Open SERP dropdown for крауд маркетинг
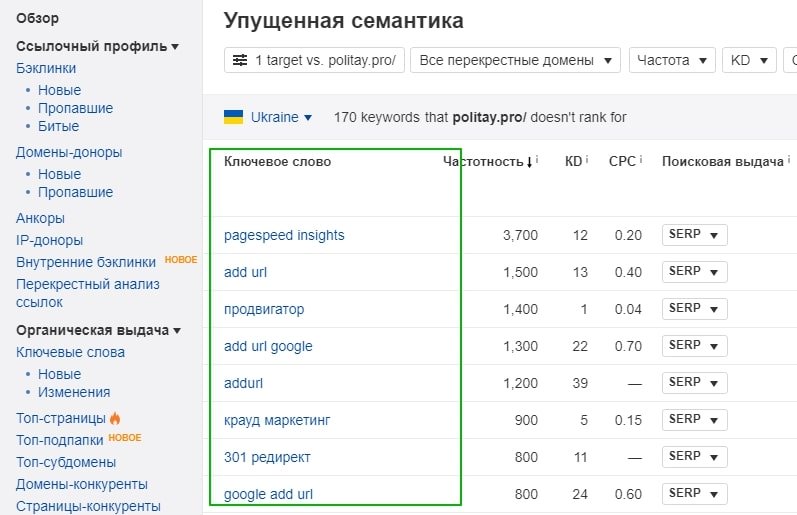 (x=694, y=420)
